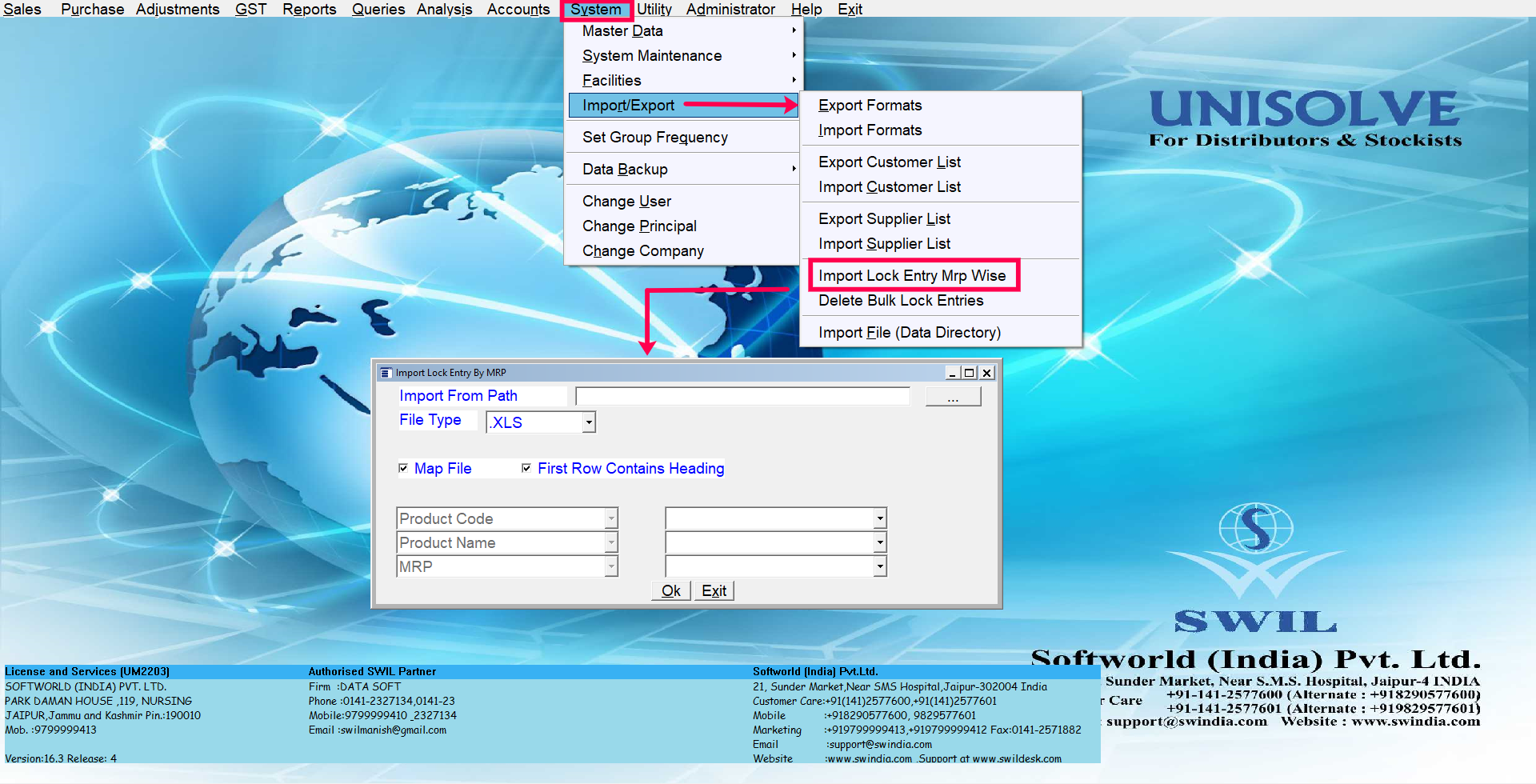This screenshot has height=784, width=1536.
Task: Open the MRP field dropdown
Action: [x=611, y=566]
